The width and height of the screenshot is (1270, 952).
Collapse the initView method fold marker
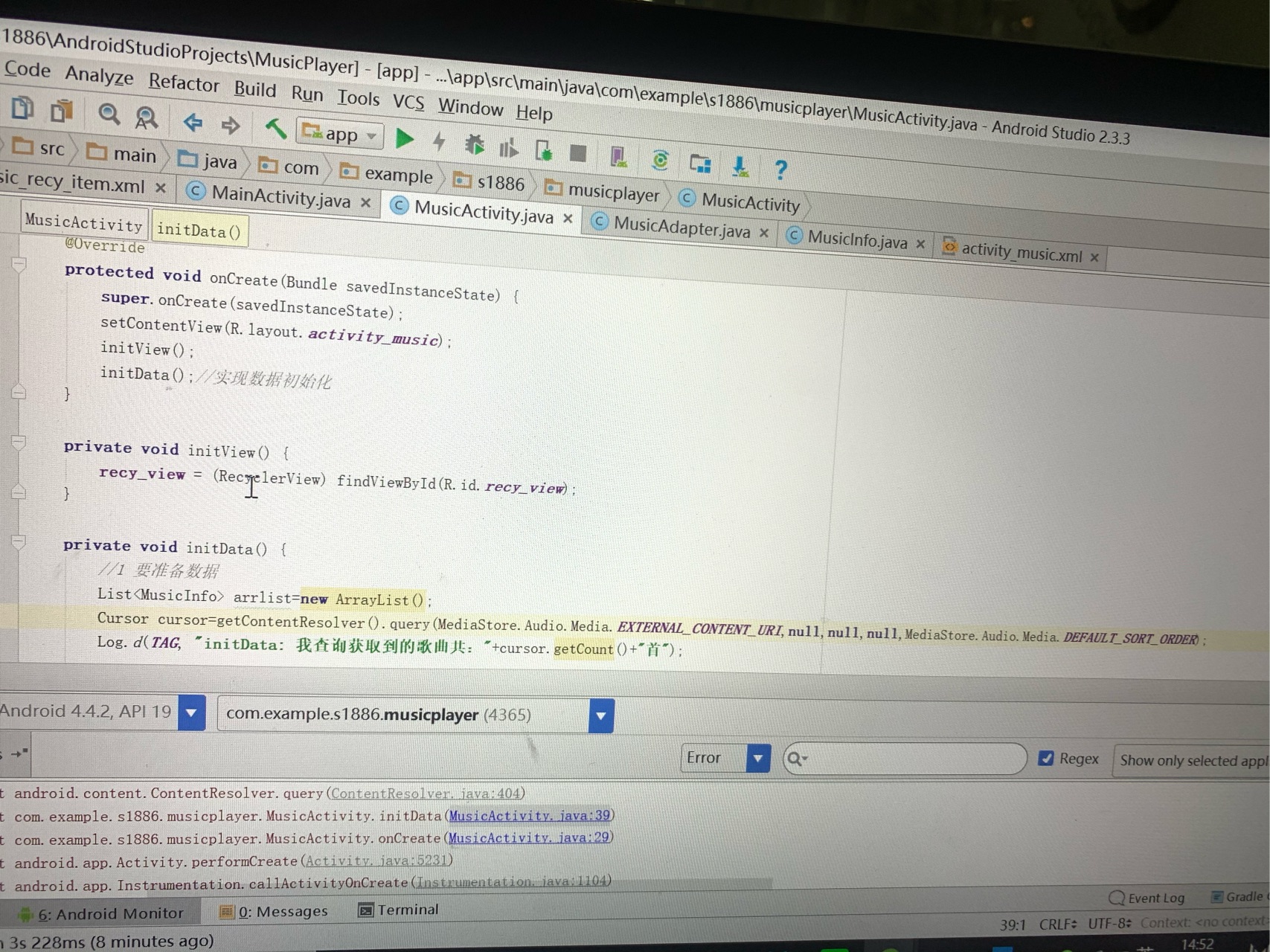coord(19,443)
